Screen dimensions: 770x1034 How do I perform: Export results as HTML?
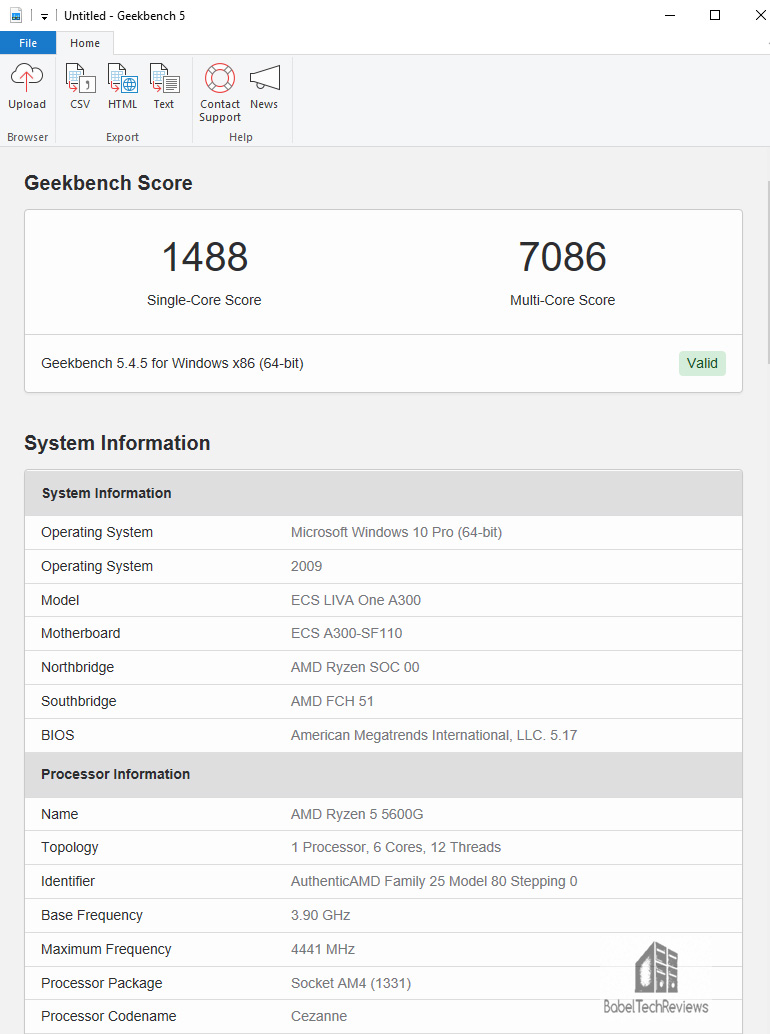coord(123,86)
